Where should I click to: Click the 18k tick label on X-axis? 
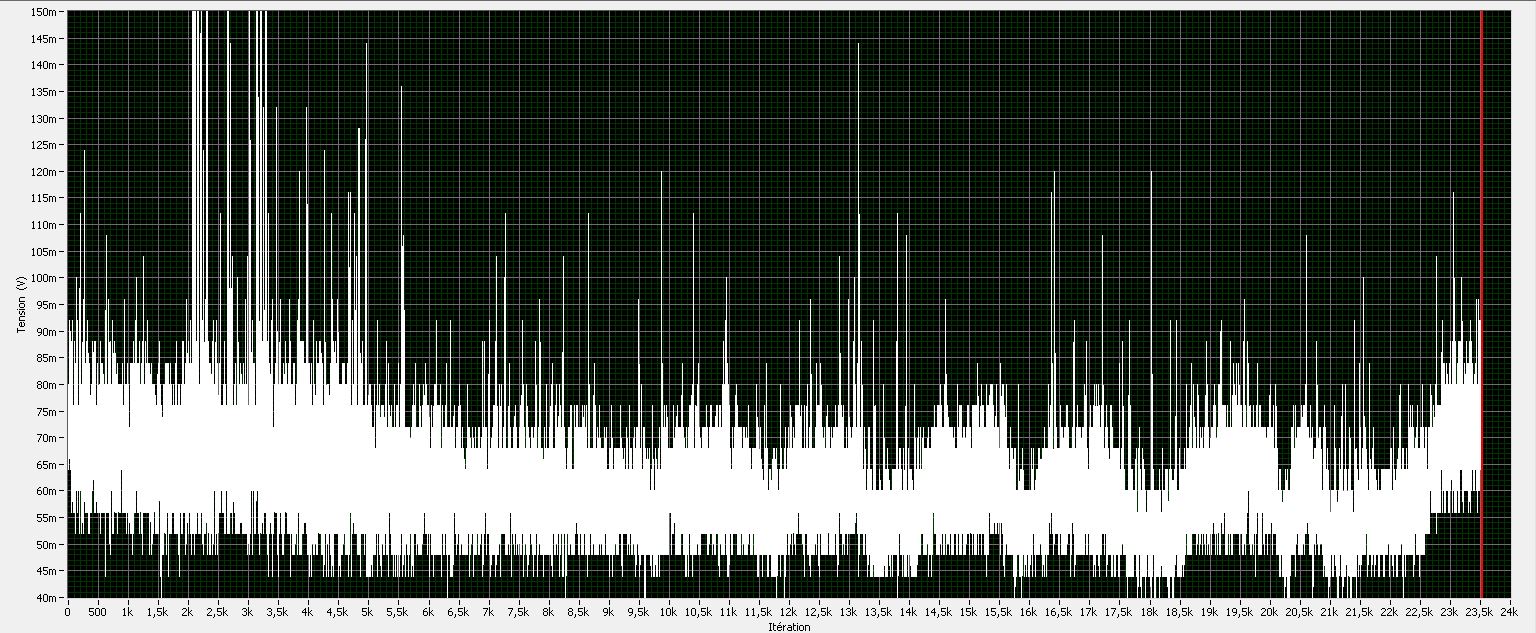point(1149,610)
